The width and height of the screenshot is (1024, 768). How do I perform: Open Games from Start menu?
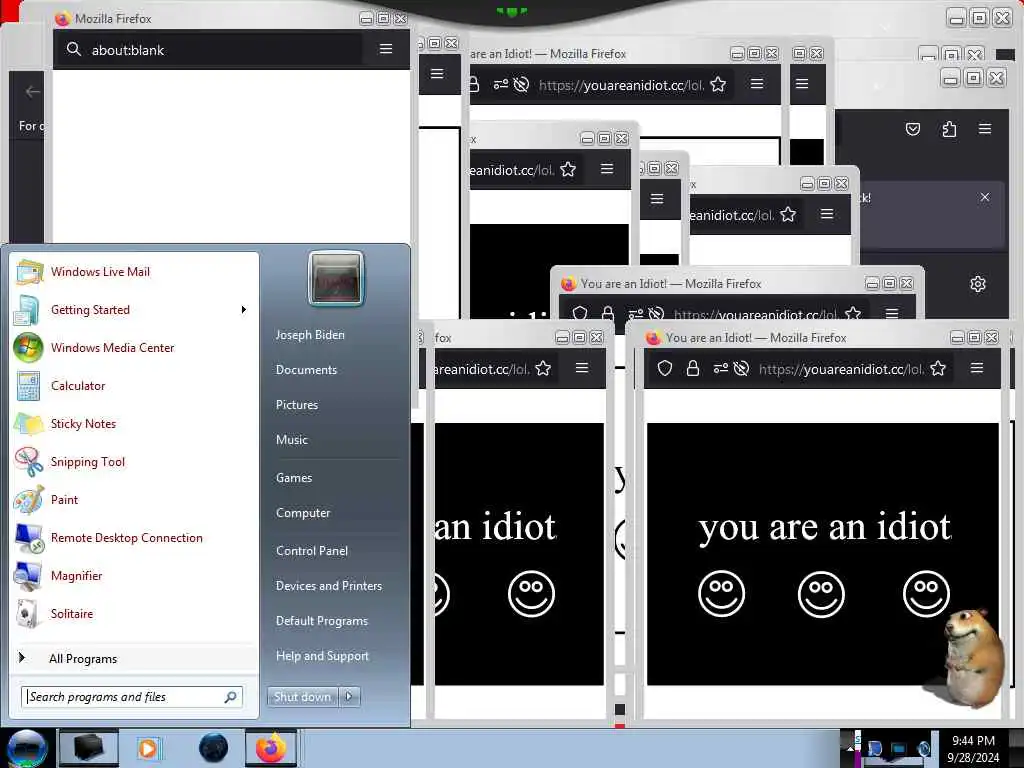(x=294, y=477)
